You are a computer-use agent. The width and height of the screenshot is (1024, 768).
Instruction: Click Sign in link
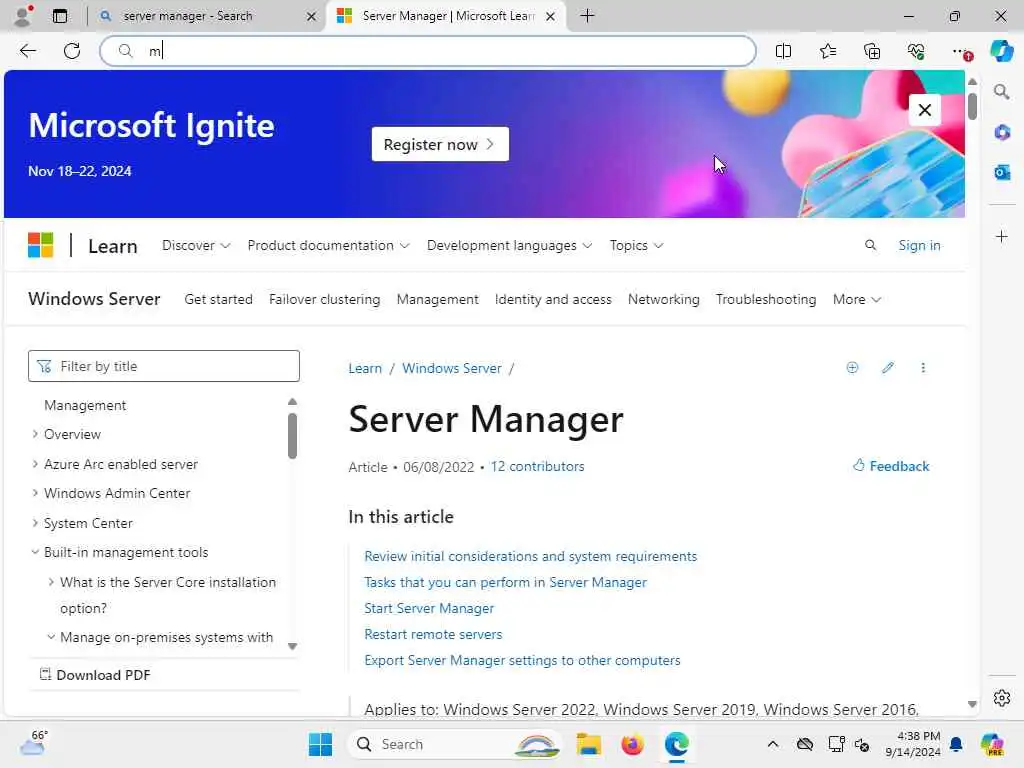(x=919, y=246)
